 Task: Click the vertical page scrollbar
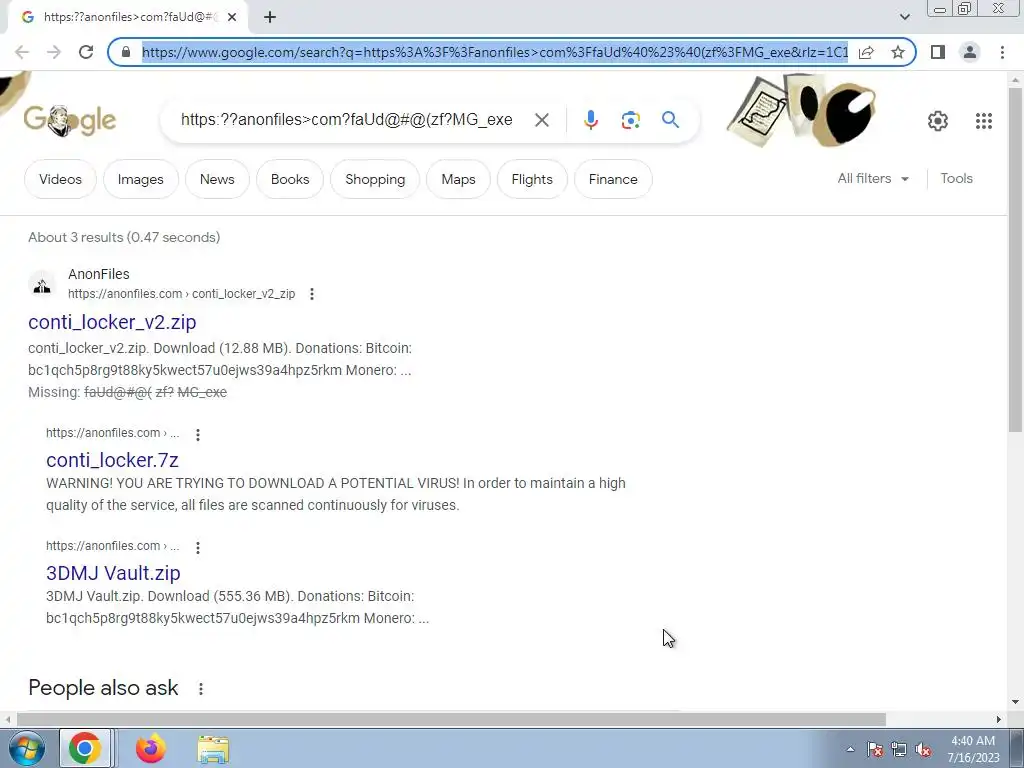(x=1015, y=260)
